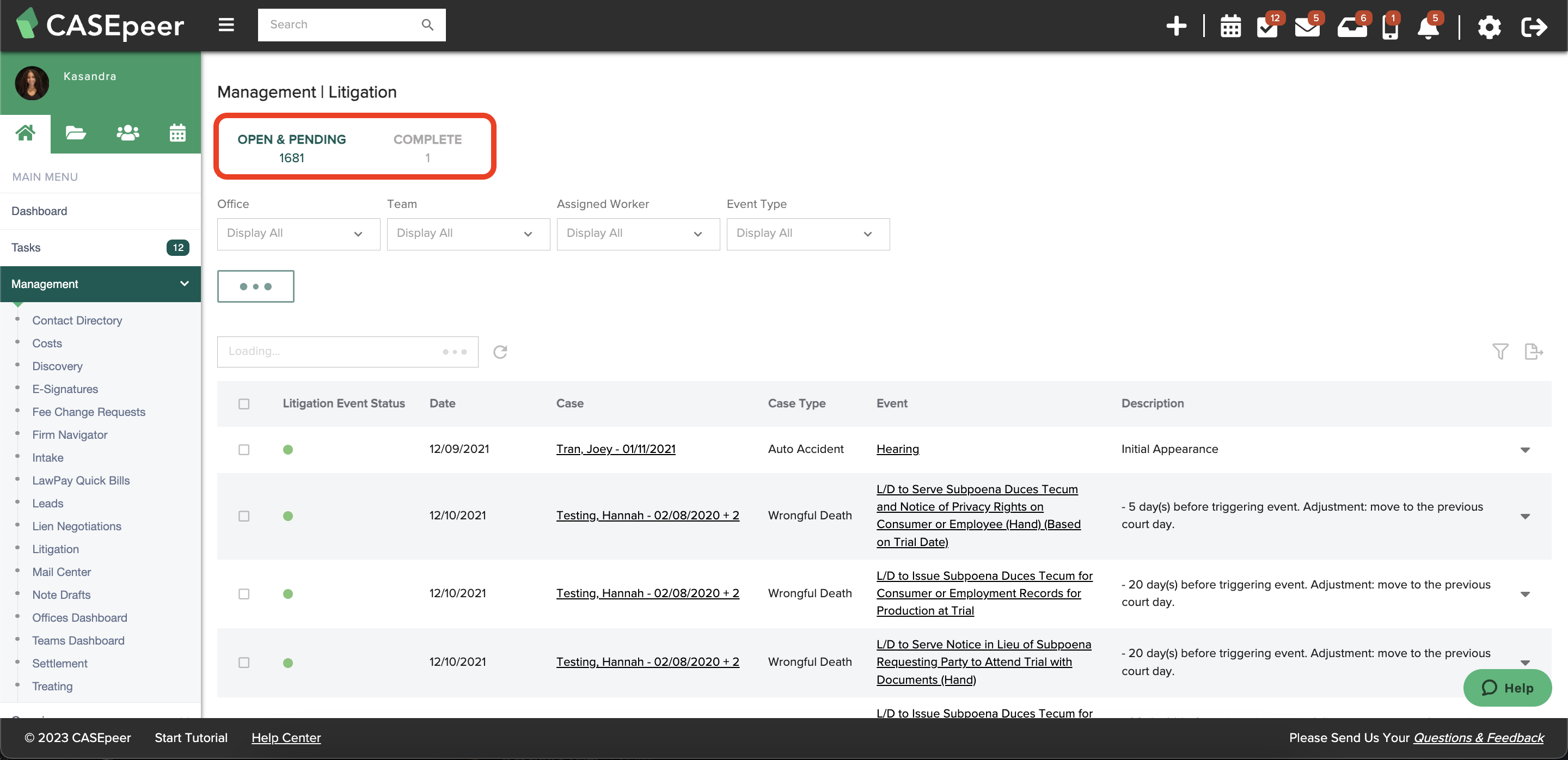Expand the Production at Trial row caret
The image size is (1568, 760).
[1525, 594]
